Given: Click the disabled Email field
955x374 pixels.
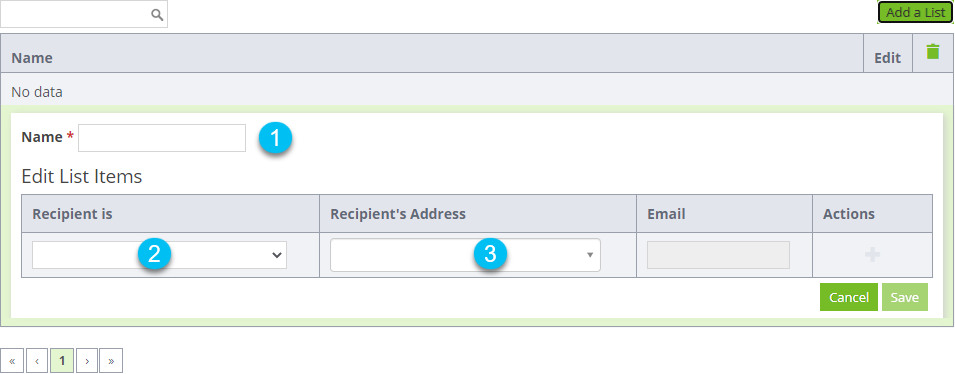Looking at the screenshot, I should click(718, 255).
